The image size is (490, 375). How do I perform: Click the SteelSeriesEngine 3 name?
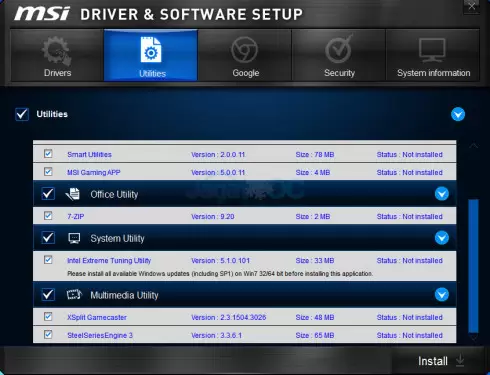click(x=100, y=335)
